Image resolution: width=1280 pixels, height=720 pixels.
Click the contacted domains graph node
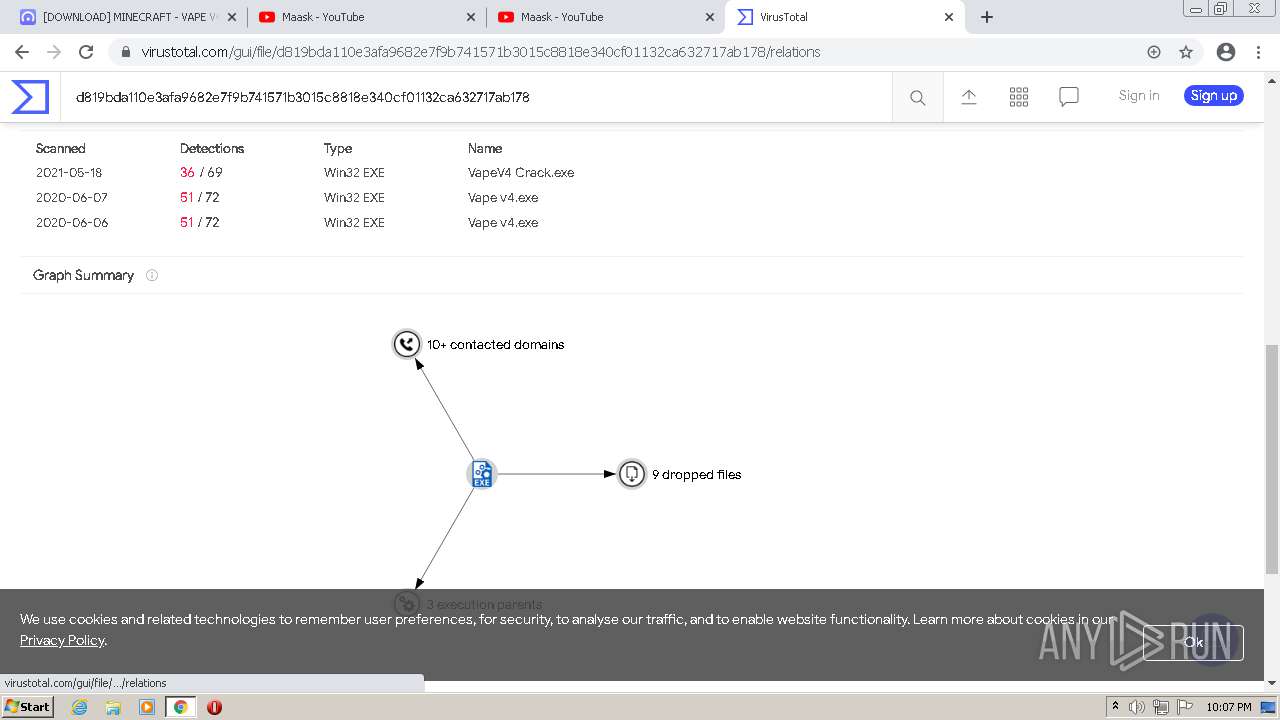[407, 344]
